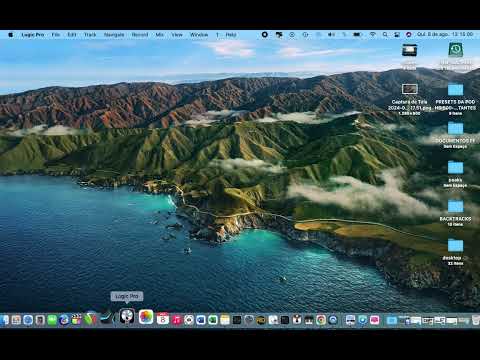Open the Trash in the Dock
Viewport: 480px width, 360px height.
[477, 320]
